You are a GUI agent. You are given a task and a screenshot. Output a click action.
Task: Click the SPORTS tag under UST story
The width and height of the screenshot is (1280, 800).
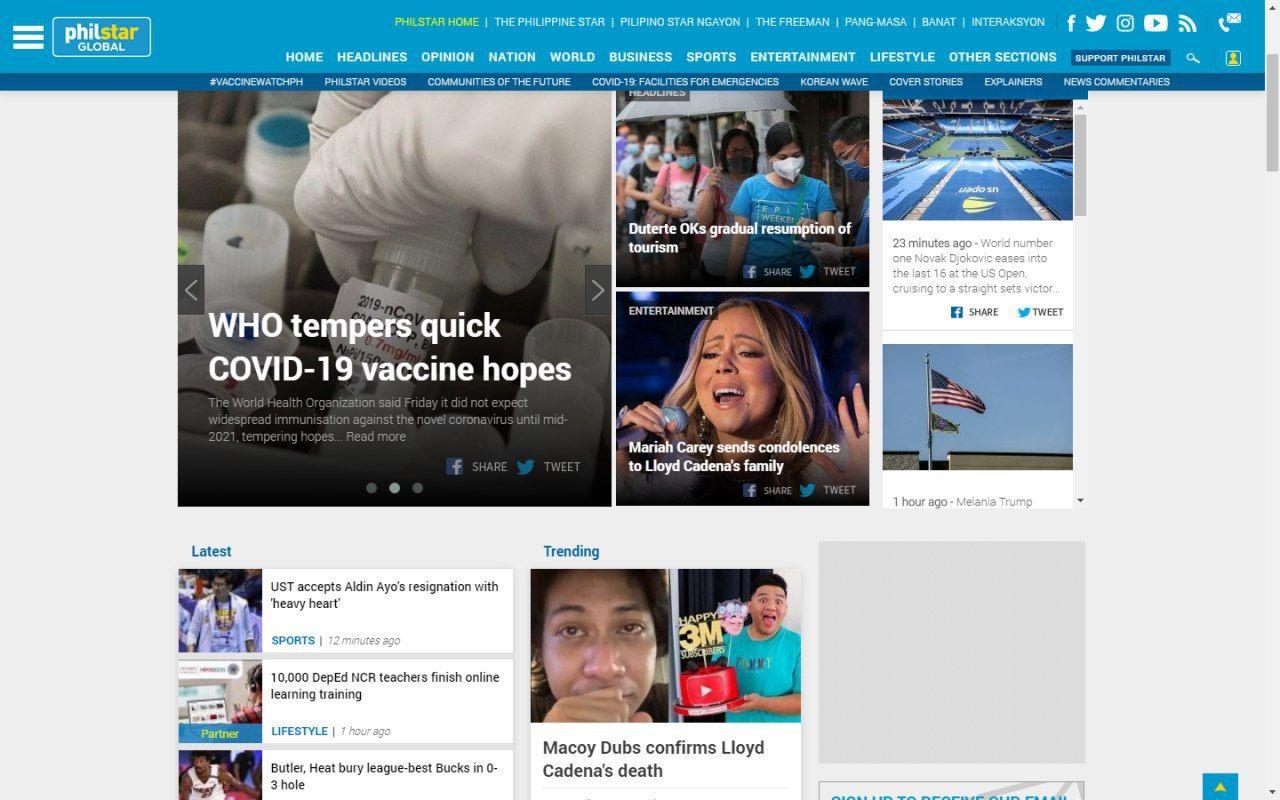(293, 641)
